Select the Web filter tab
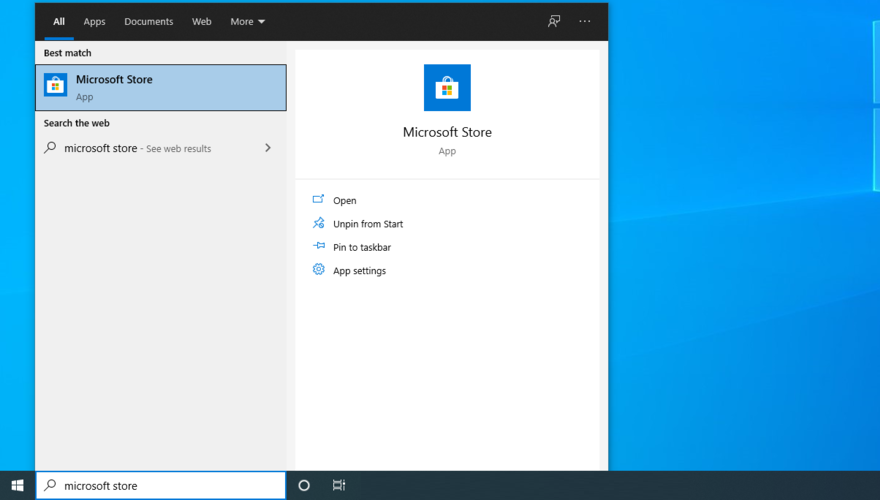Screen dimensions: 880x500 pos(201,21)
